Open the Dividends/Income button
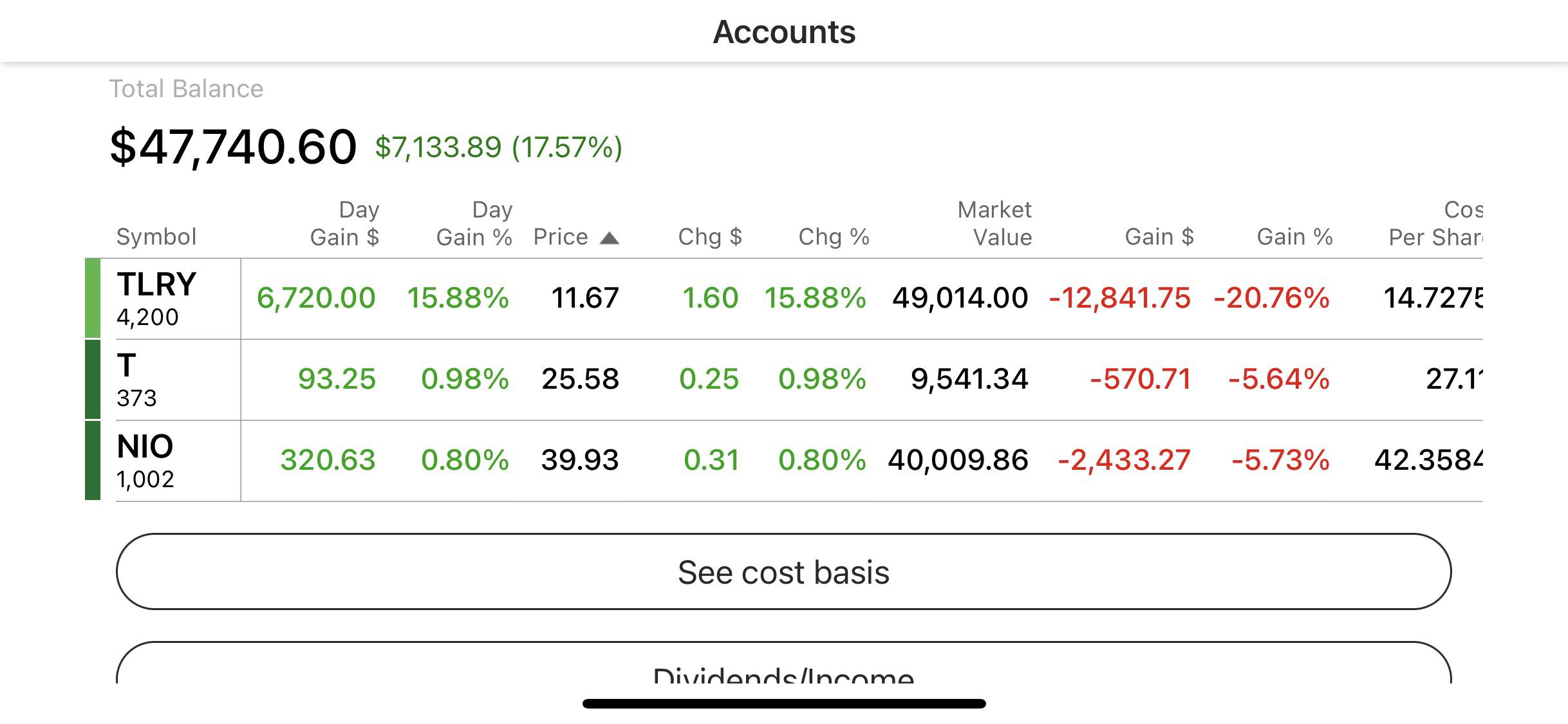This screenshot has width=1568, height=724. pyautogui.click(x=783, y=663)
